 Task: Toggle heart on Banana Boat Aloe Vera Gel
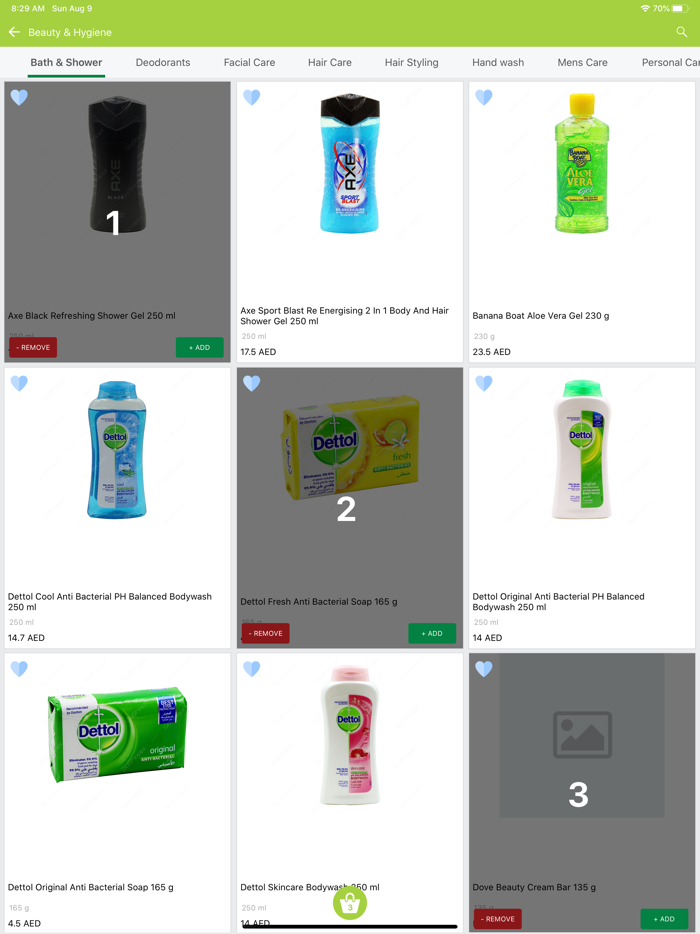[x=484, y=97]
